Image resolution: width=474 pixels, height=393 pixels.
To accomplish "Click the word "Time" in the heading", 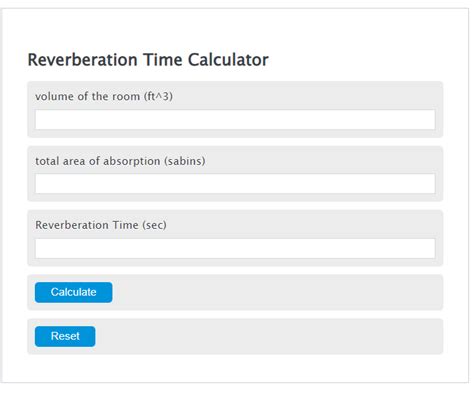I will point(163,60).
